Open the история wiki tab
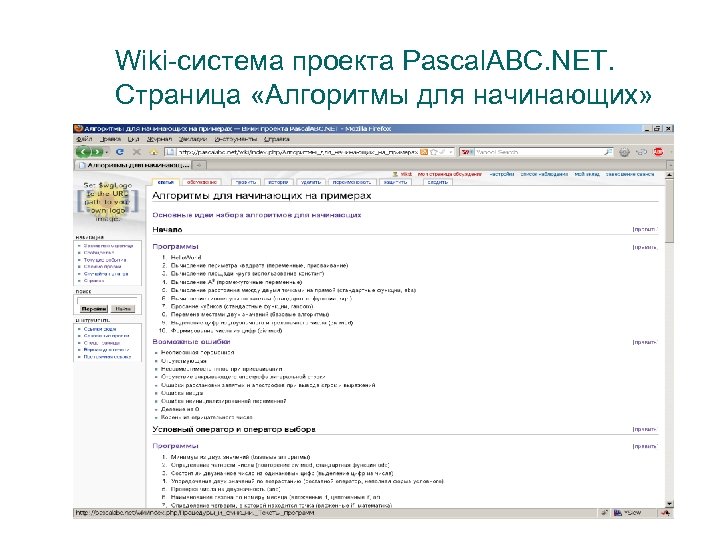The image size is (720, 540). [278, 182]
